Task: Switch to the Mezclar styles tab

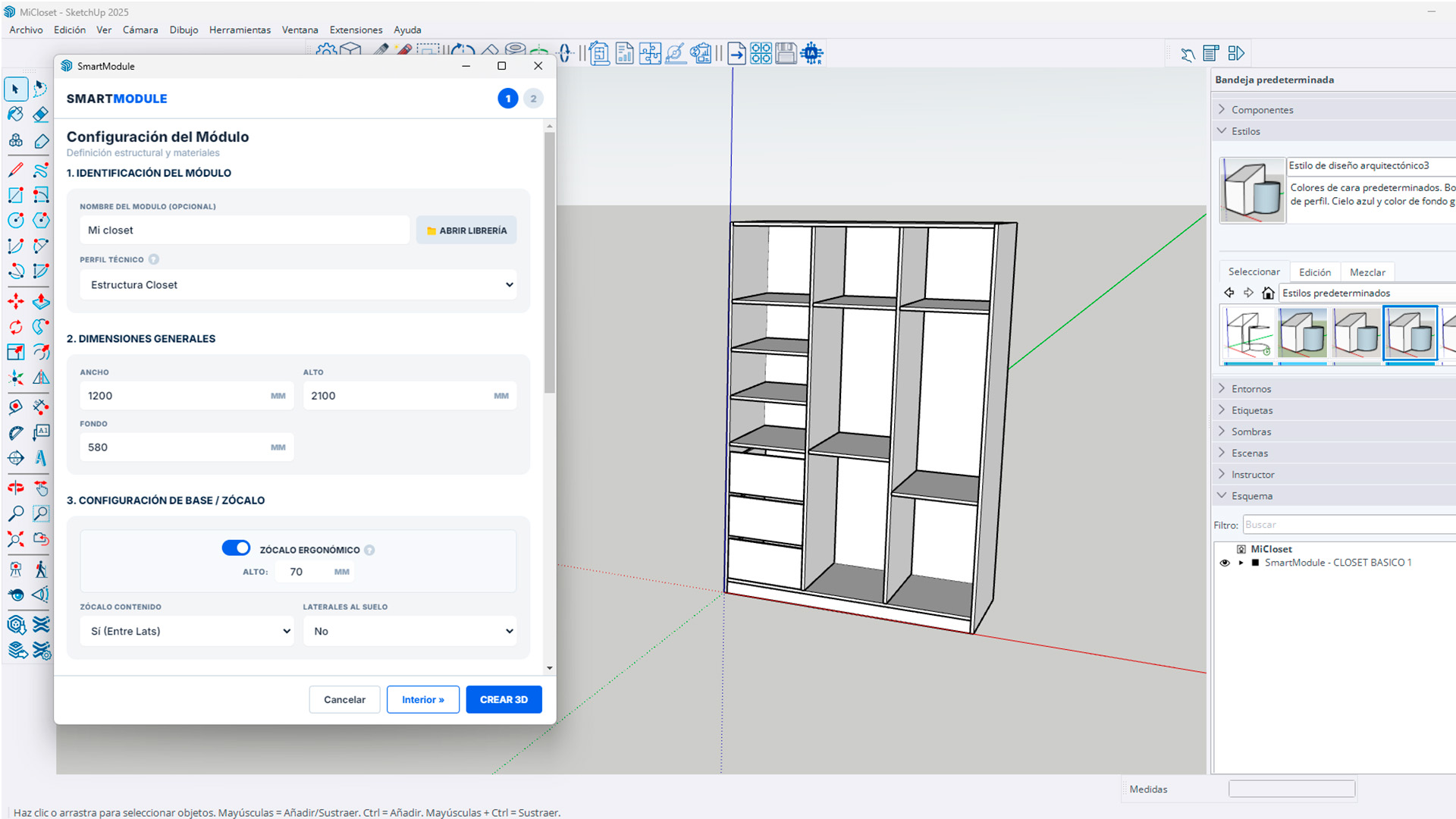Action: [1367, 272]
